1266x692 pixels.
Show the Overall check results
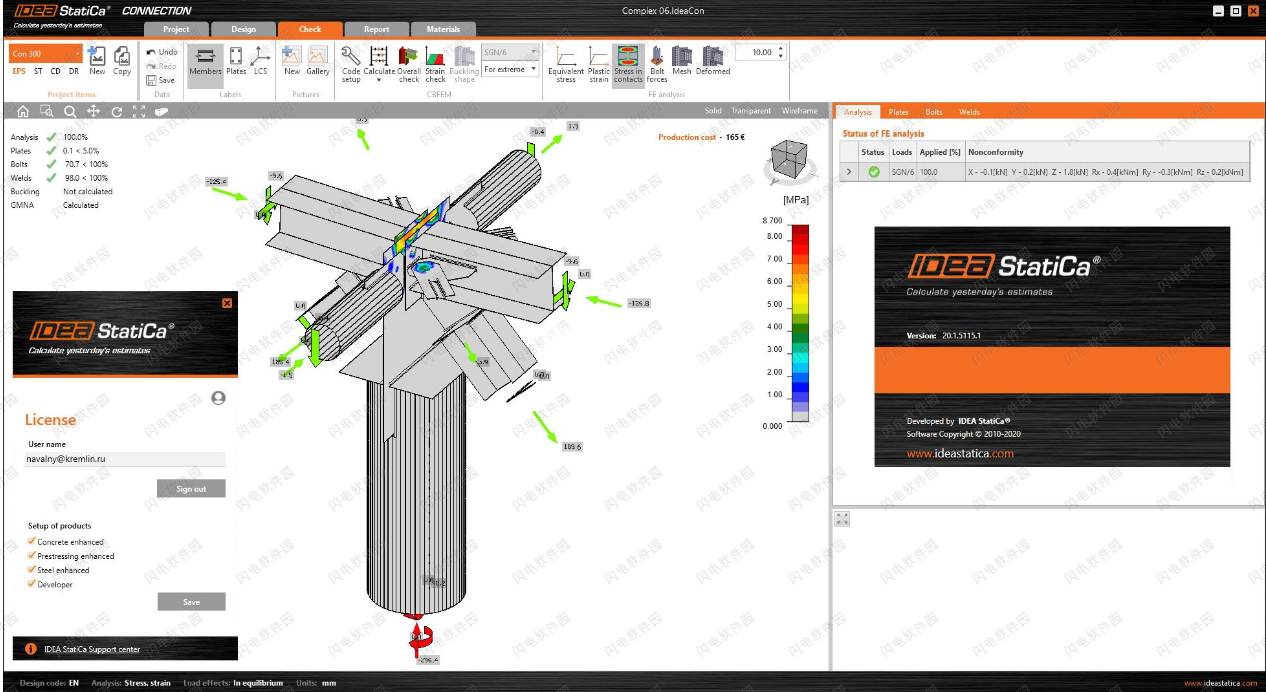point(409,64)
